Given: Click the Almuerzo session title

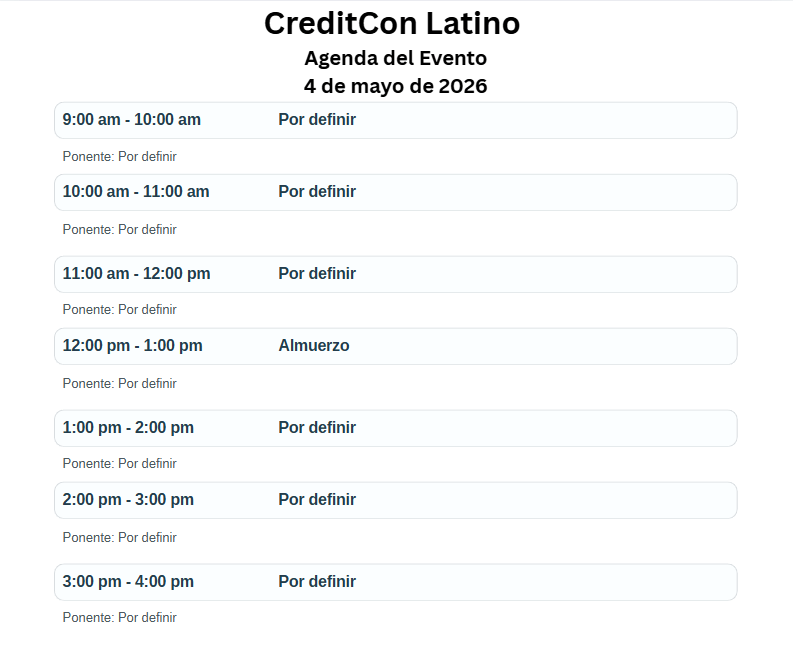Looking at the screenshot, I should (314, 346).
